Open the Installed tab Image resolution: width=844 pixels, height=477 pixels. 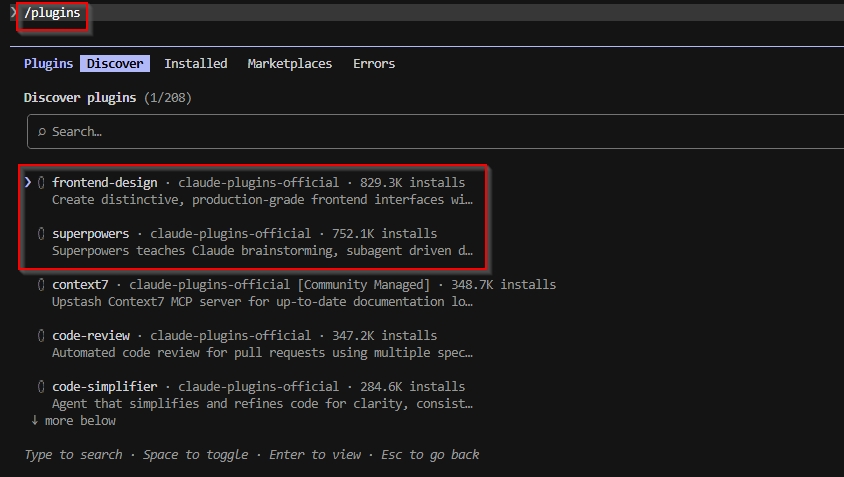tap(195, 64)
